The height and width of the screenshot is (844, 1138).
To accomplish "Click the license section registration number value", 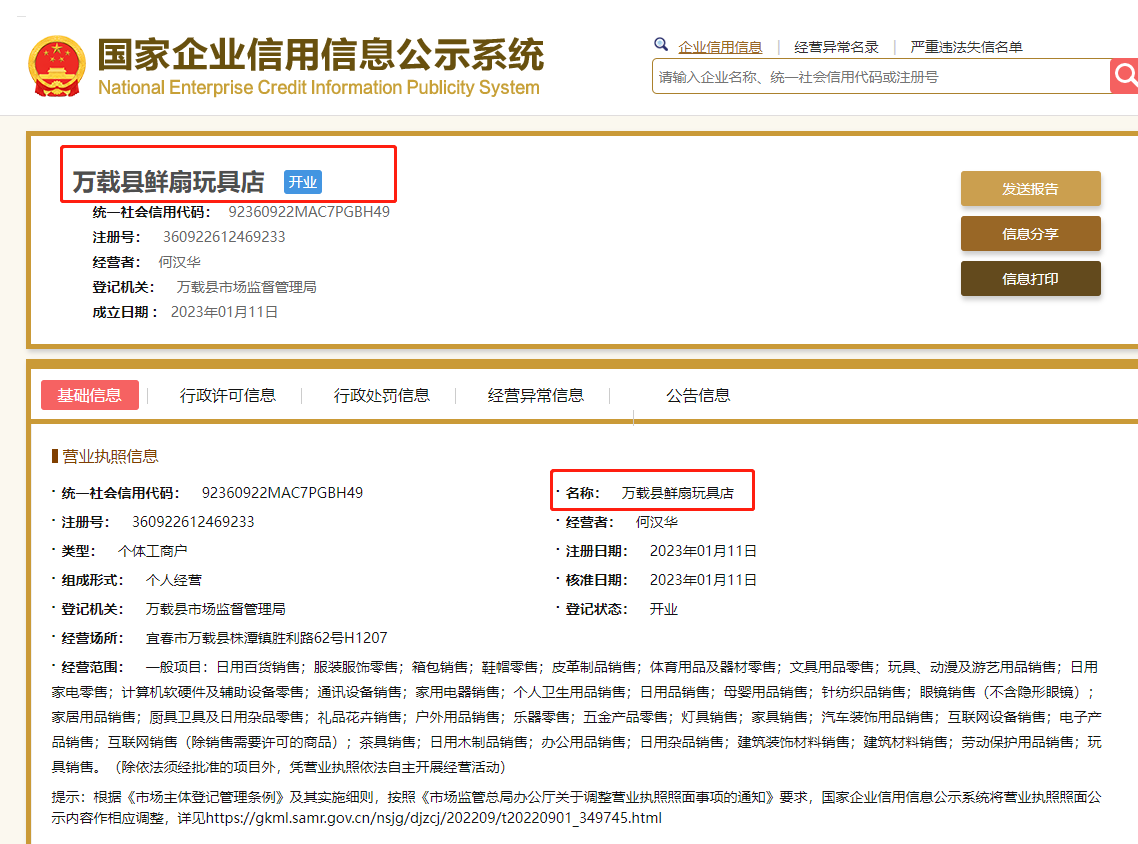I will pyautogui.click(x=193, y=522).
